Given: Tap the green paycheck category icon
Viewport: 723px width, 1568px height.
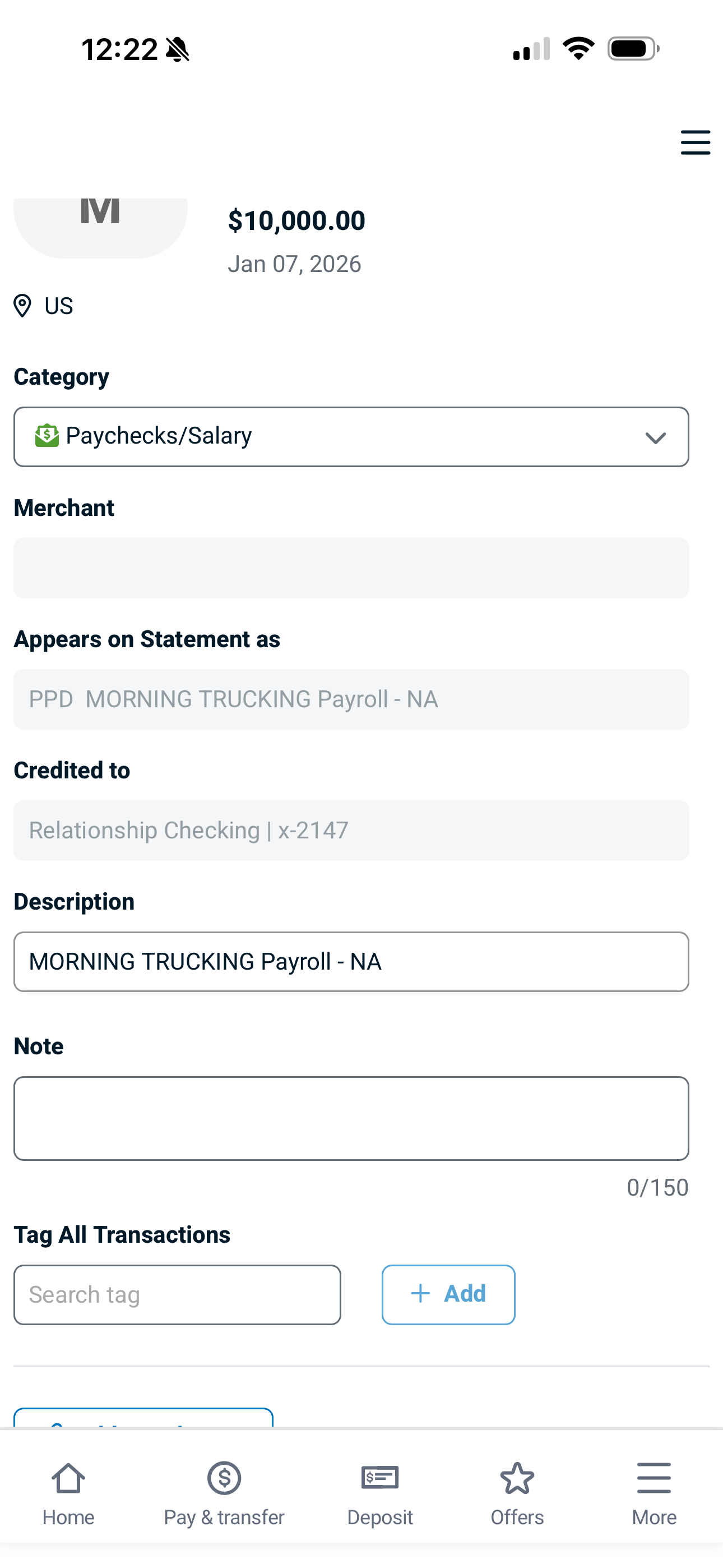Looking at the screenshot, I should tap(47, 436).
